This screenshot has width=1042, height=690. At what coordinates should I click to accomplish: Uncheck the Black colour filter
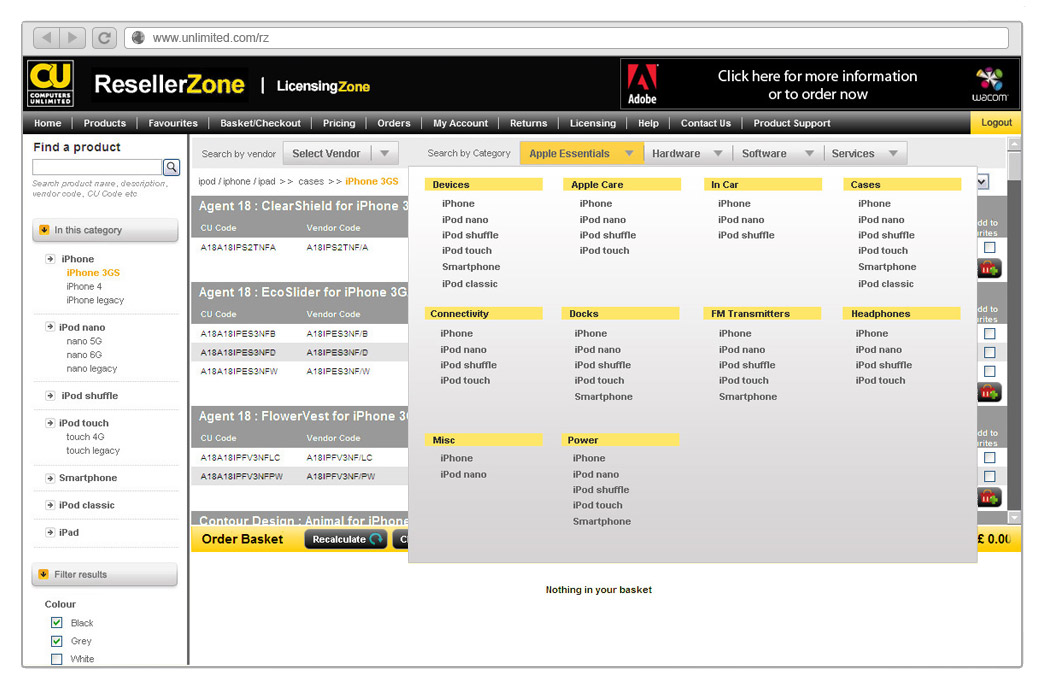[x=56, y=623]
